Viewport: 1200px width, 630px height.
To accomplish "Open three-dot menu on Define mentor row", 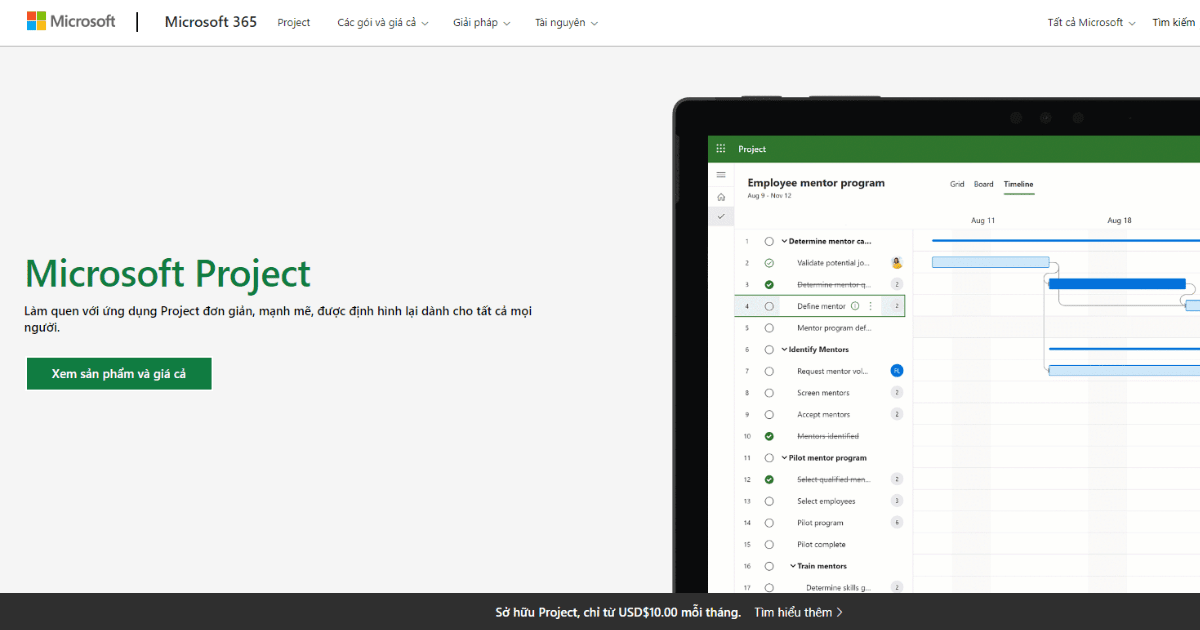I will point(870,306).
